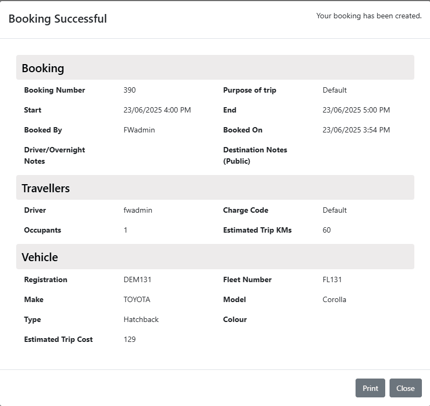Click the Estimated Trip KMs value 60

327,230
